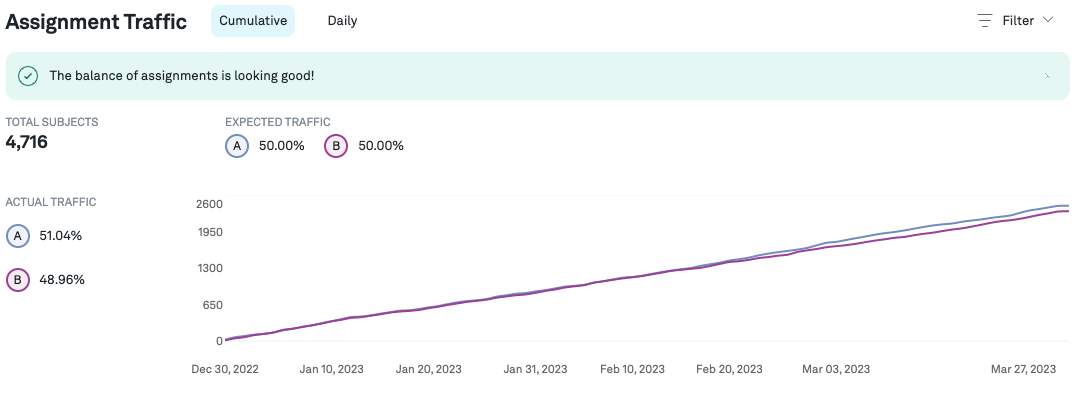Click the green checkmark circle icon
The height and width of the screenshot is (400, 1077).
pyautogui.click(x=28, y=76)
